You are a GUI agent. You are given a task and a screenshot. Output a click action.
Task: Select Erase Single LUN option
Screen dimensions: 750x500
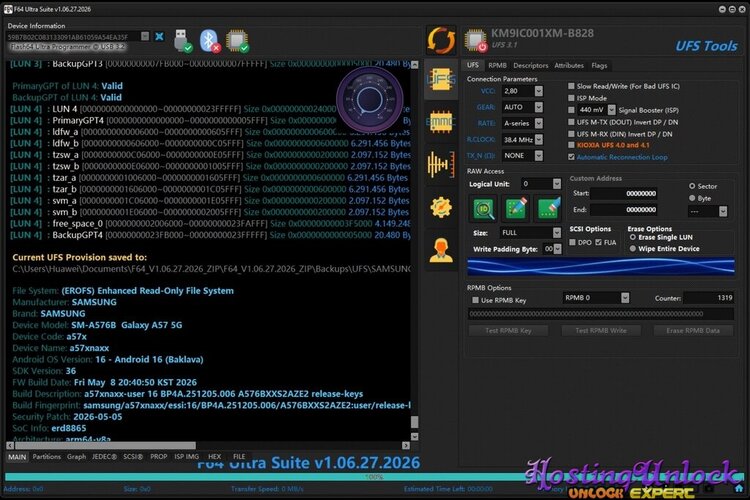633,237
